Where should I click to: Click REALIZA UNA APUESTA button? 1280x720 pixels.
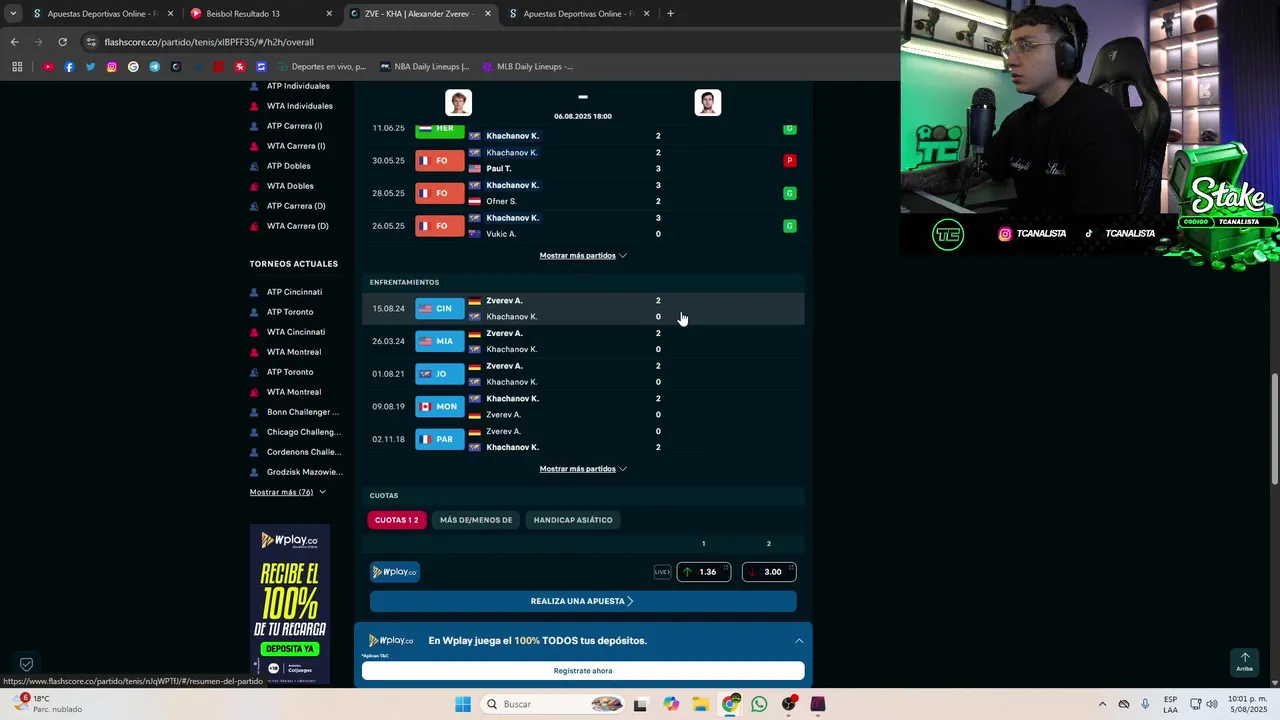[583, 601]
